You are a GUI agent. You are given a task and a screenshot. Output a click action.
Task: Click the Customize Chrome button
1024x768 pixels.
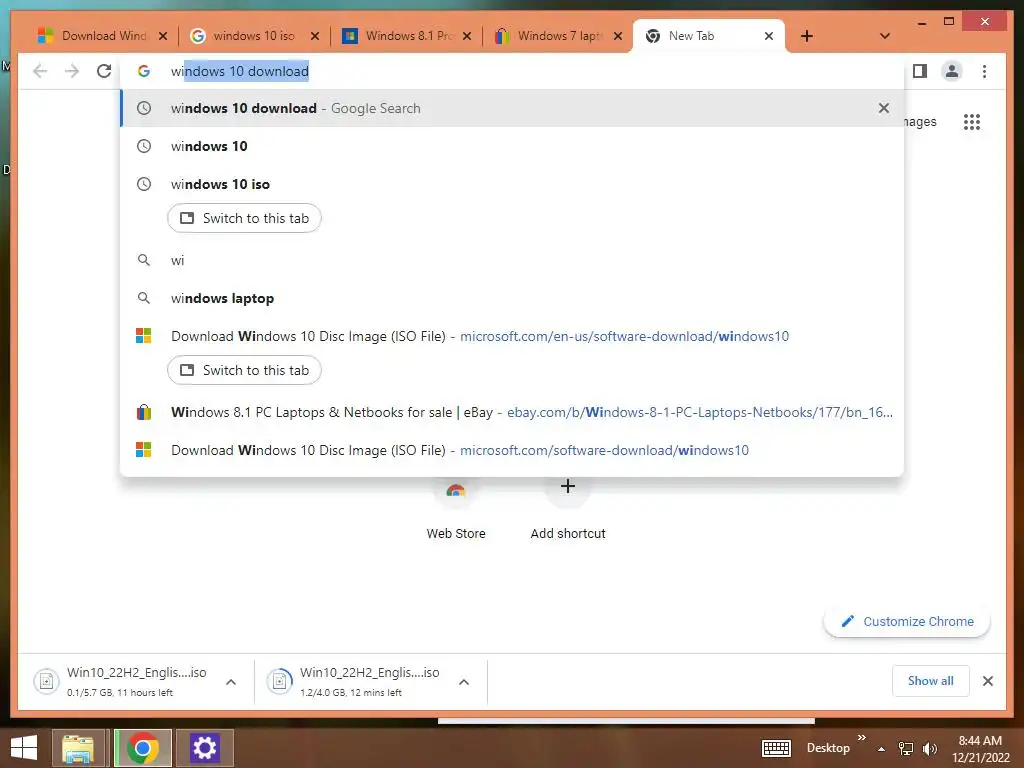click(907, 622)
